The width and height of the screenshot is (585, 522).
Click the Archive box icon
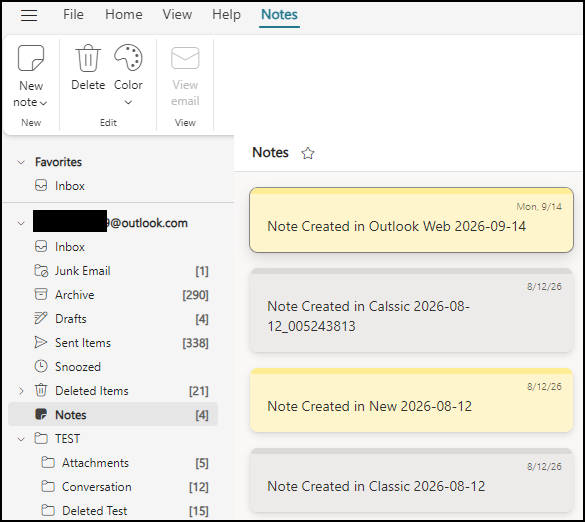[x=41, y=294]
